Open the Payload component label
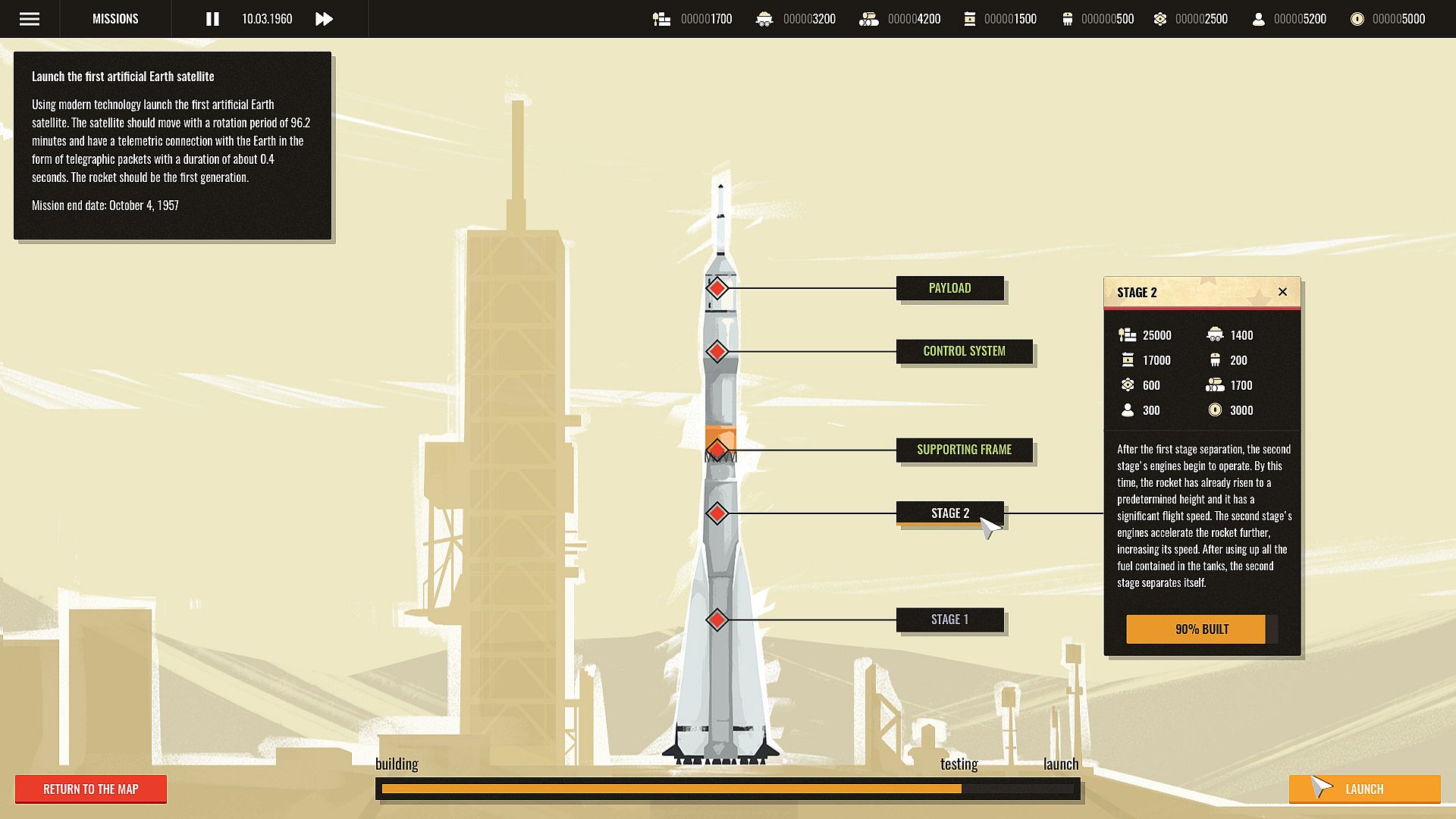The width and height of the screenshot is (1456, 819). click(x=949, y=288)
